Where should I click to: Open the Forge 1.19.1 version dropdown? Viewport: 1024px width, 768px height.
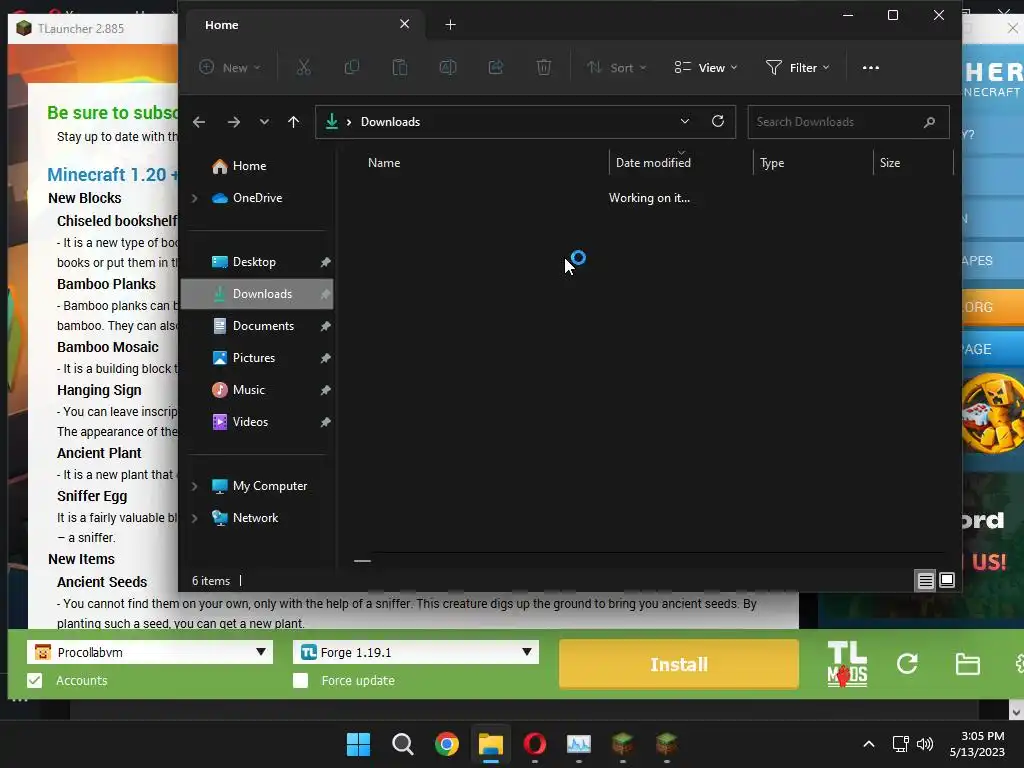click(x=415, y=652)
